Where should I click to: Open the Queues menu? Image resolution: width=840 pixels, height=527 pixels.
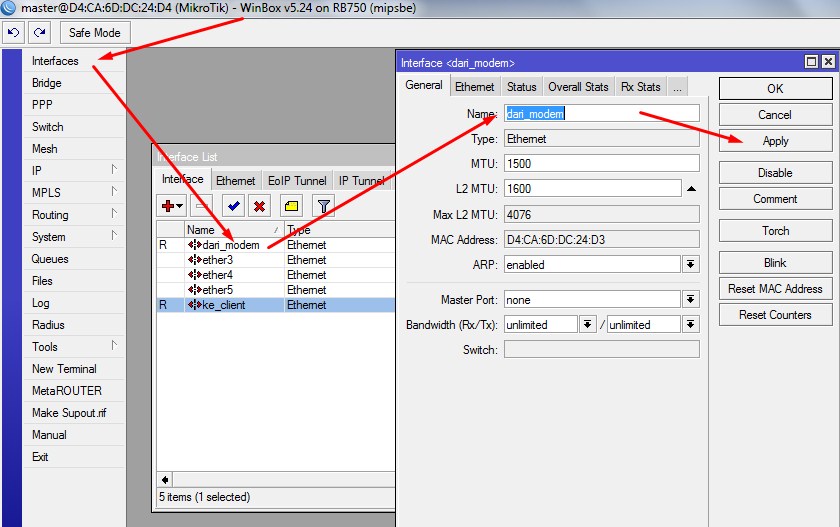[74, 259]
